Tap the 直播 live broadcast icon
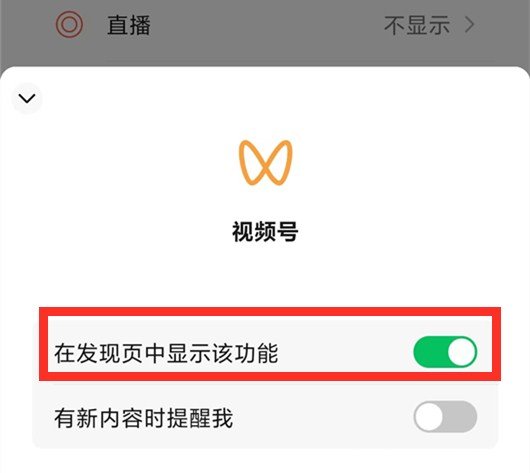Screen dimensions: 530x473 69,25
